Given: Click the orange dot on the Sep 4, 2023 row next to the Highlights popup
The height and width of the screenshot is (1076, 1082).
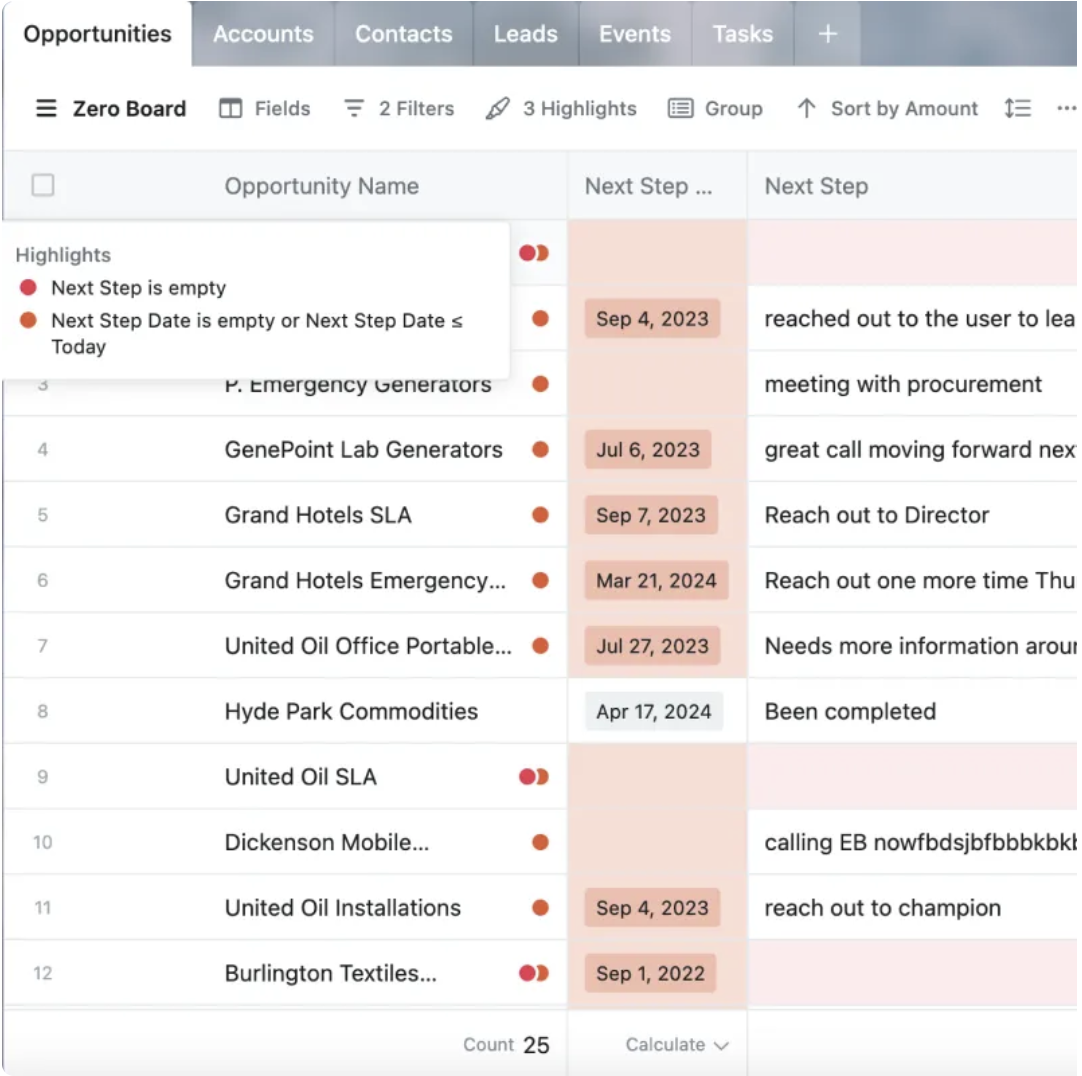Looking at the screenshot, I should (x=540, y=319).
